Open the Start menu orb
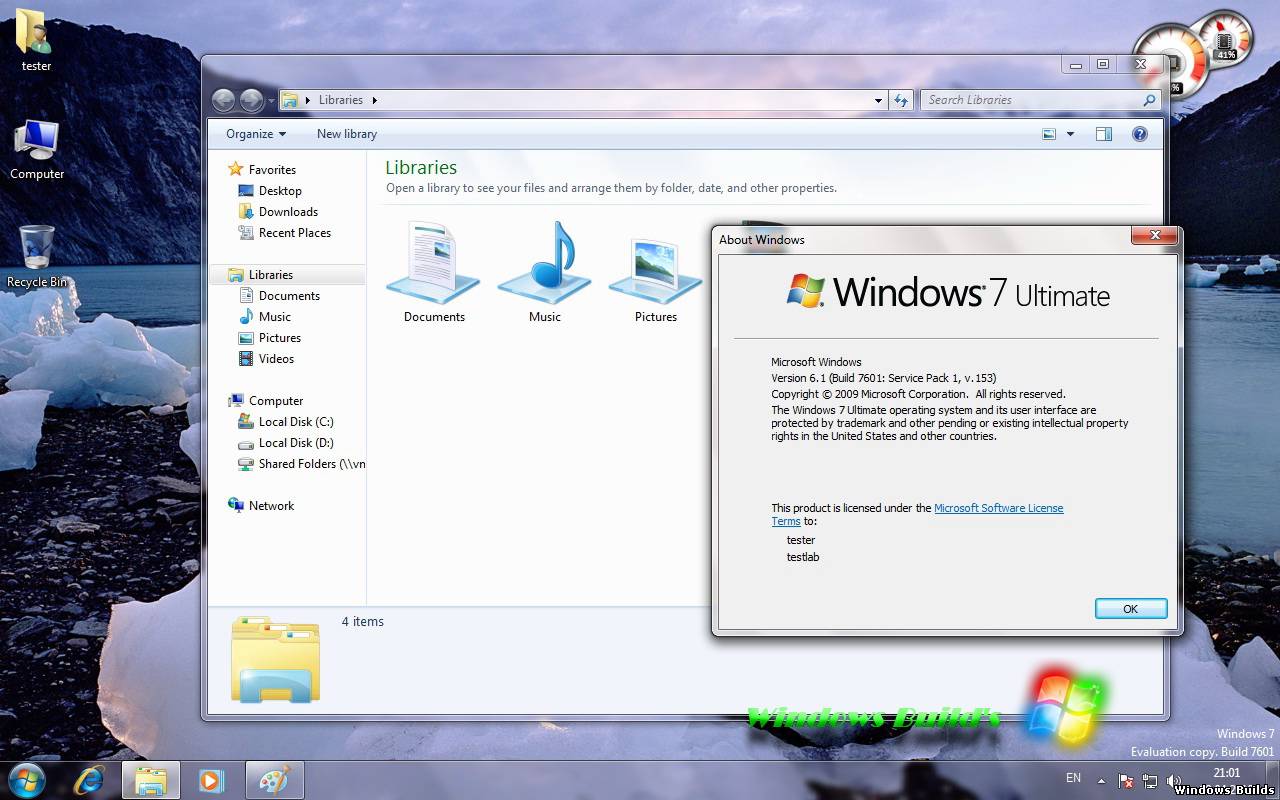The height and width of the screenshot is (800, 1280). 25,780
